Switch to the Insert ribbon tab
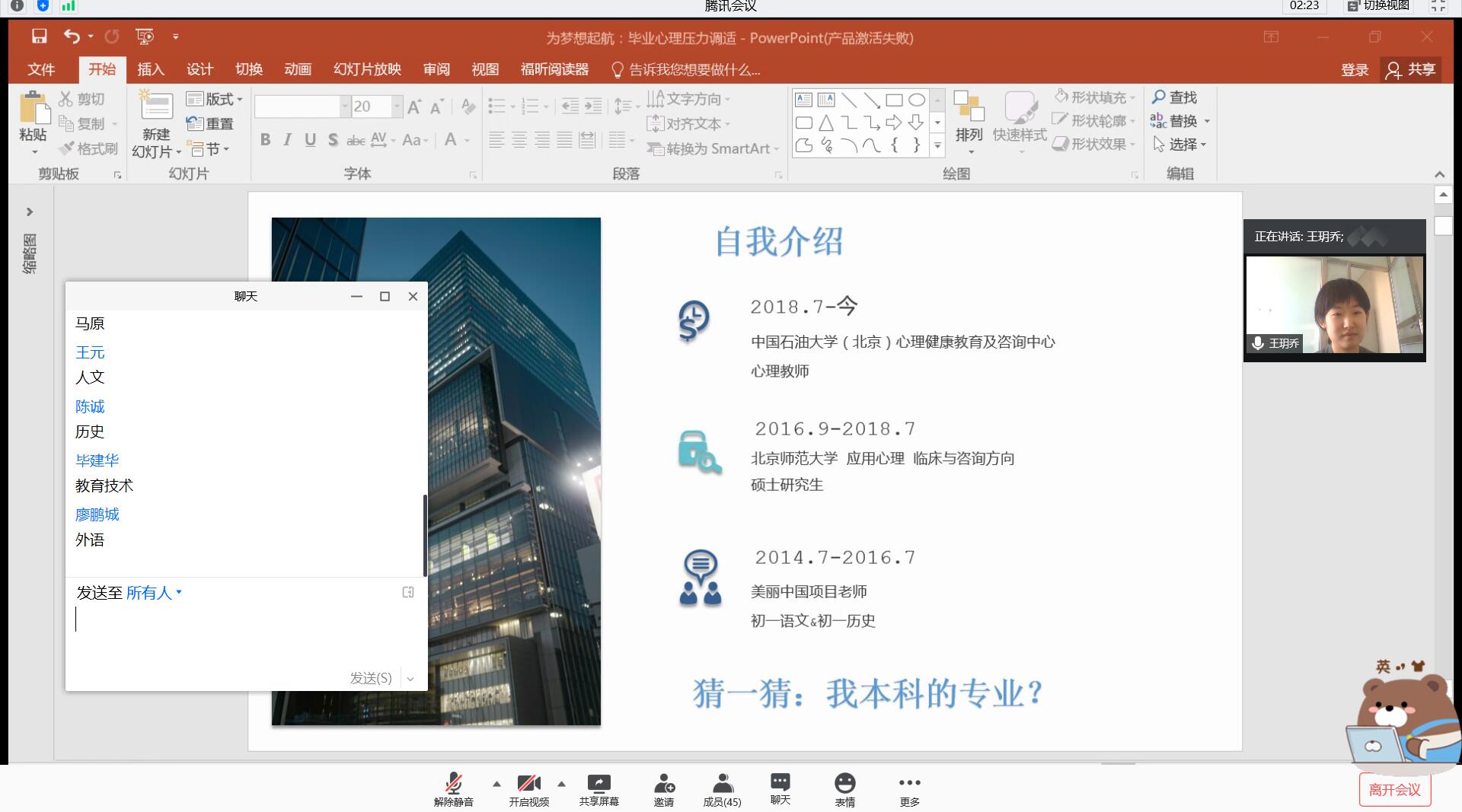This screenshot has height=812, width=1462. (150, 70)
